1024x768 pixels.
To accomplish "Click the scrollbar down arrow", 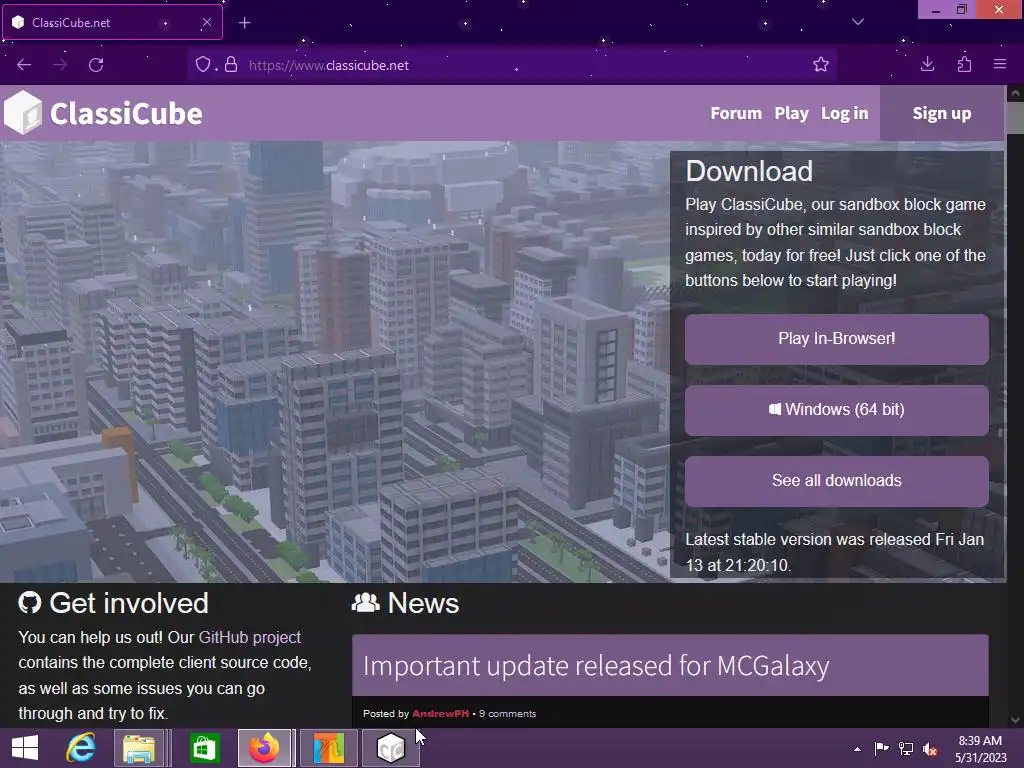I will pos(1016,720).
